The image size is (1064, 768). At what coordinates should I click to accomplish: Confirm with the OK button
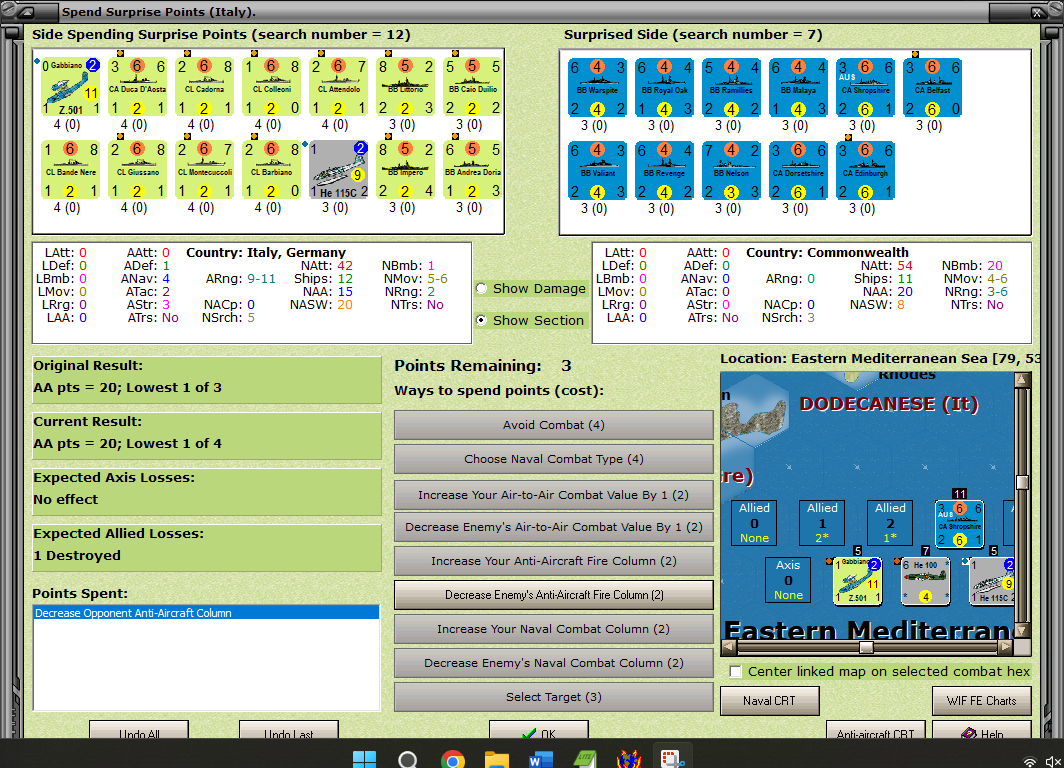pos(539,731)
